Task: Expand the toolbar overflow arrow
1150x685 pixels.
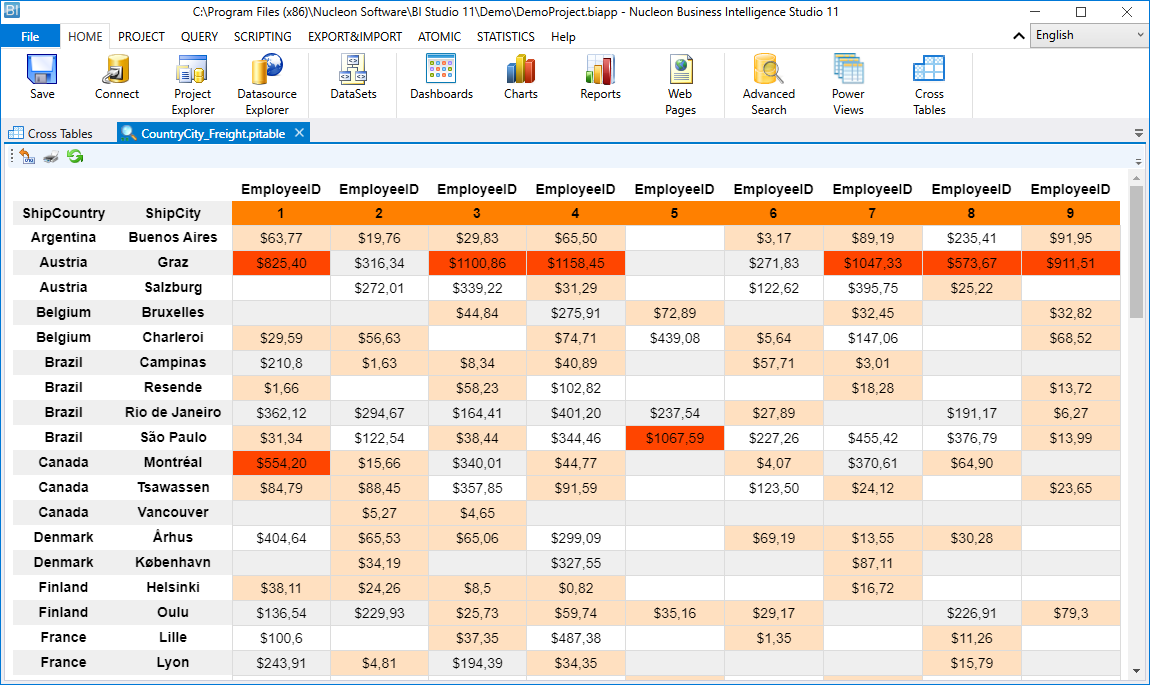Action: (1138, 161)
